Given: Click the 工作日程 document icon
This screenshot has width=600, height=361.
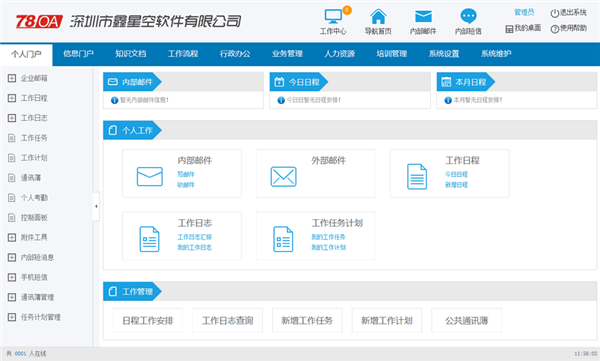Looking at the screenshot, I should (417, 176).
